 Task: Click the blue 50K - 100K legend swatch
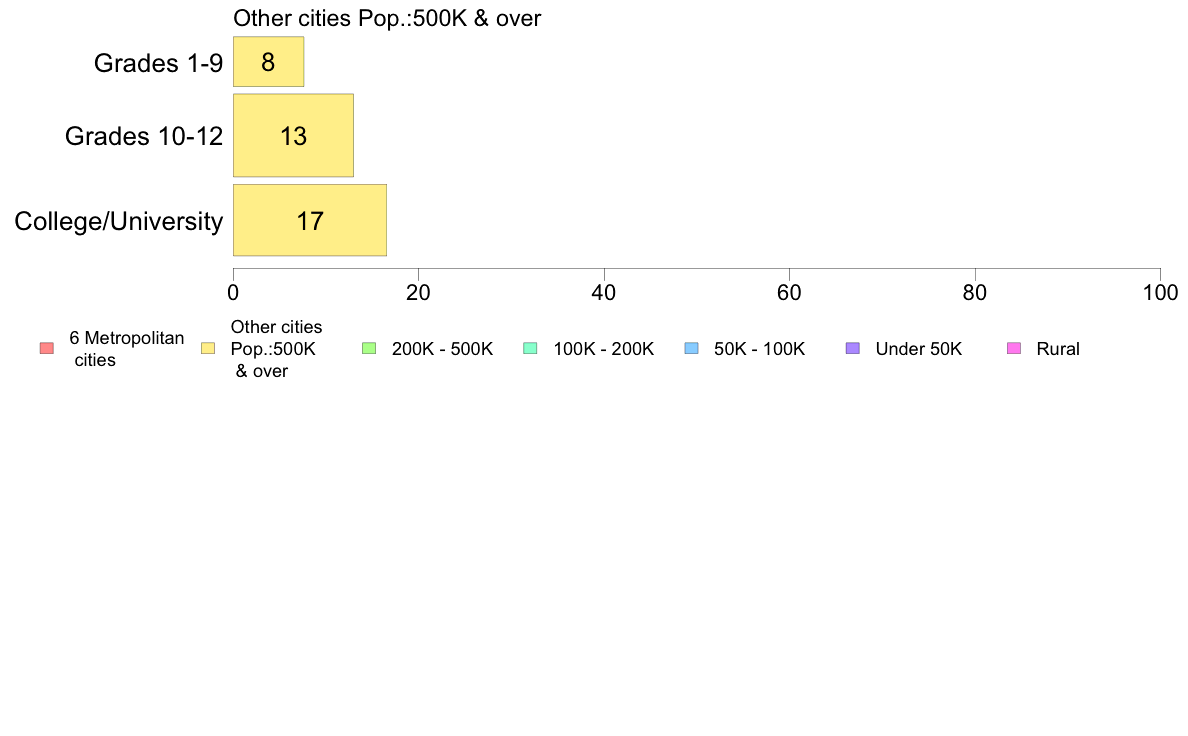[x=691, y=349]
